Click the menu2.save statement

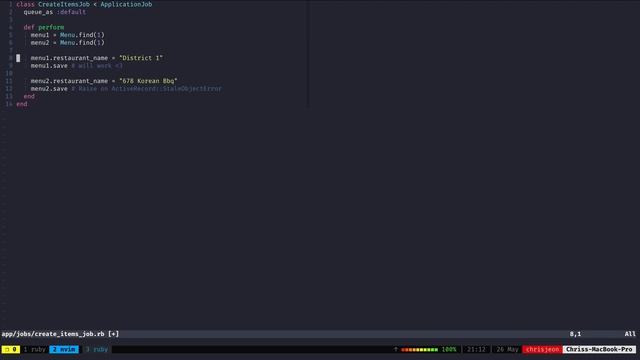pos(49,89)
